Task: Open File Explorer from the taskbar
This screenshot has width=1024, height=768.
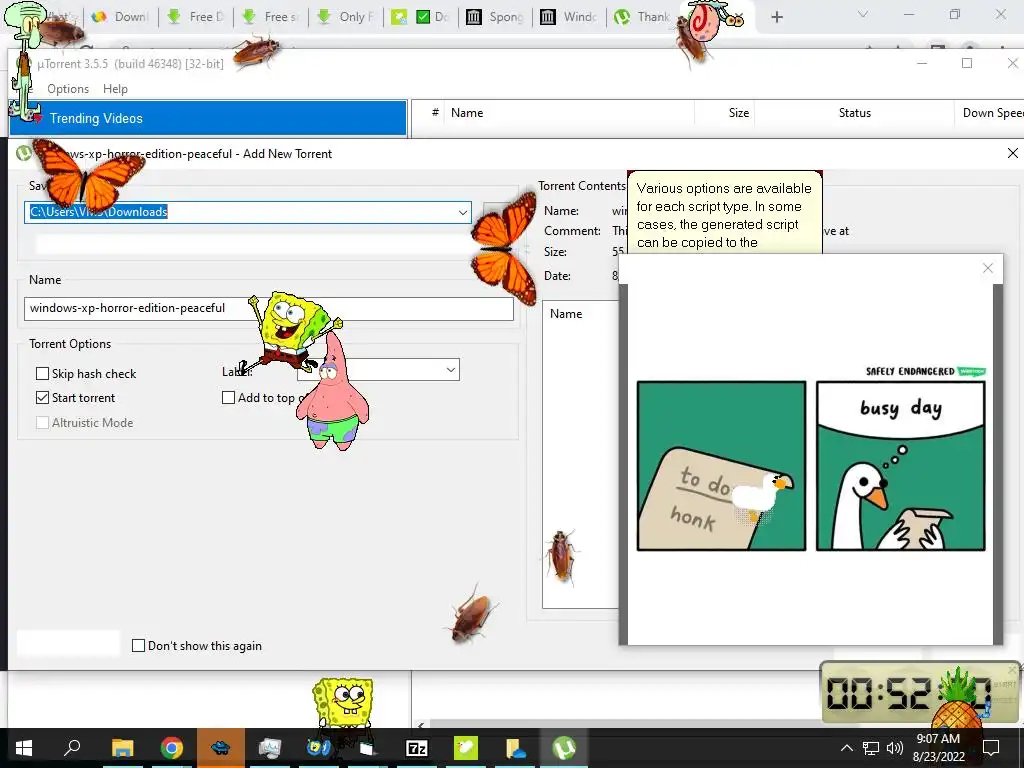Action: click(x=122, y=748)
